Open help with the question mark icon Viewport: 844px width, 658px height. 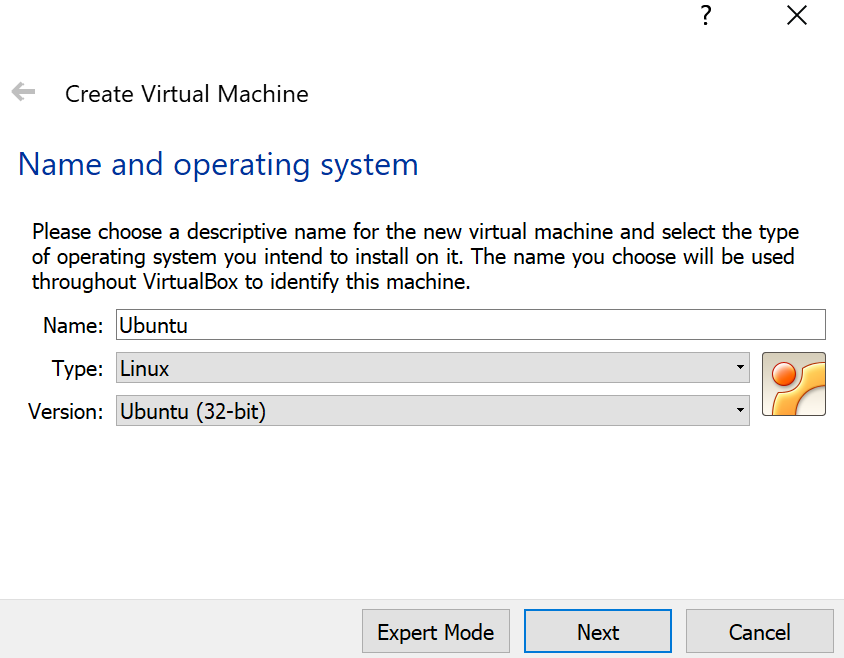(x=706, y=15)
